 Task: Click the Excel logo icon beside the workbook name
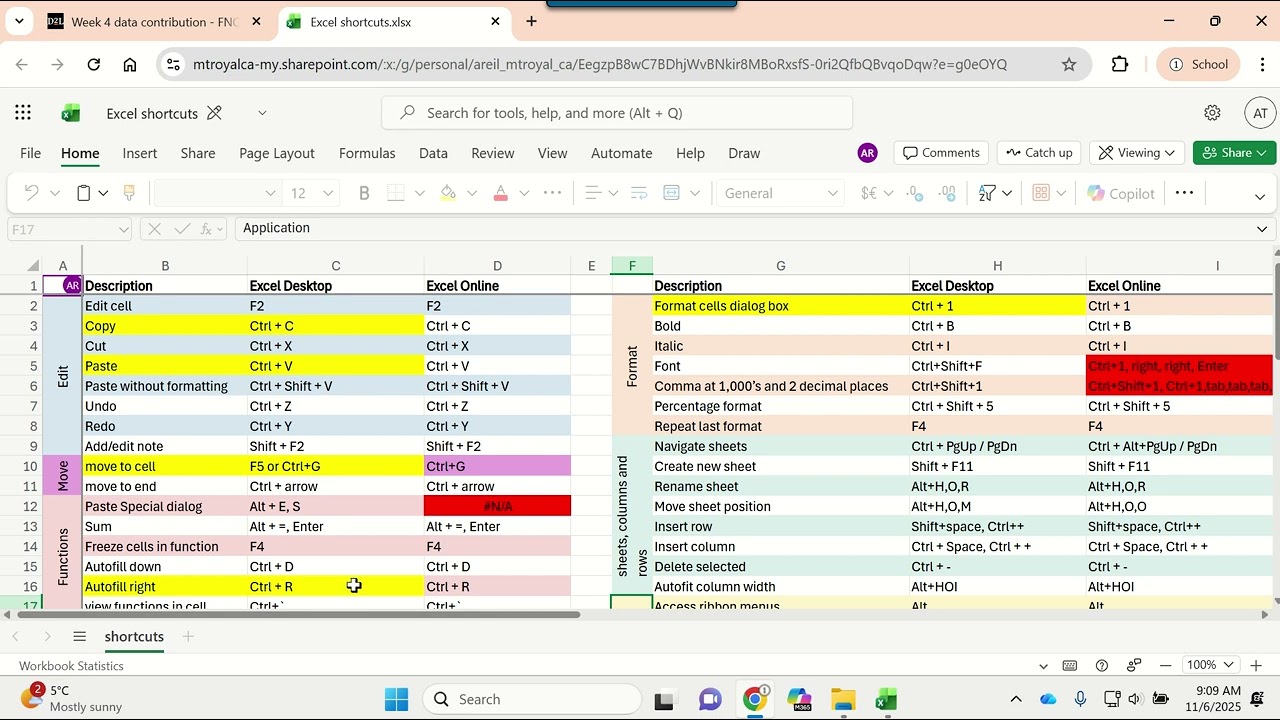pos(71,113)
